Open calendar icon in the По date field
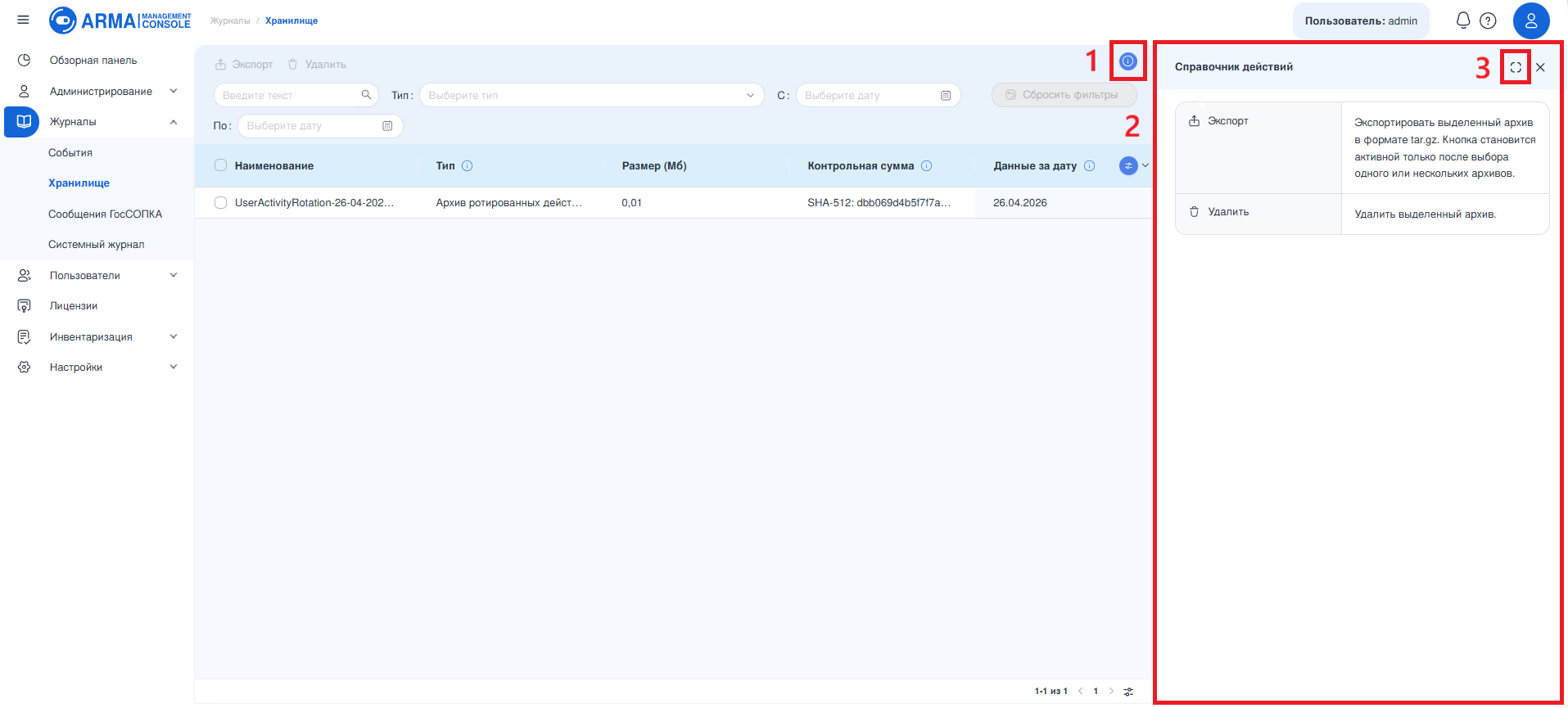 point(387,126)
